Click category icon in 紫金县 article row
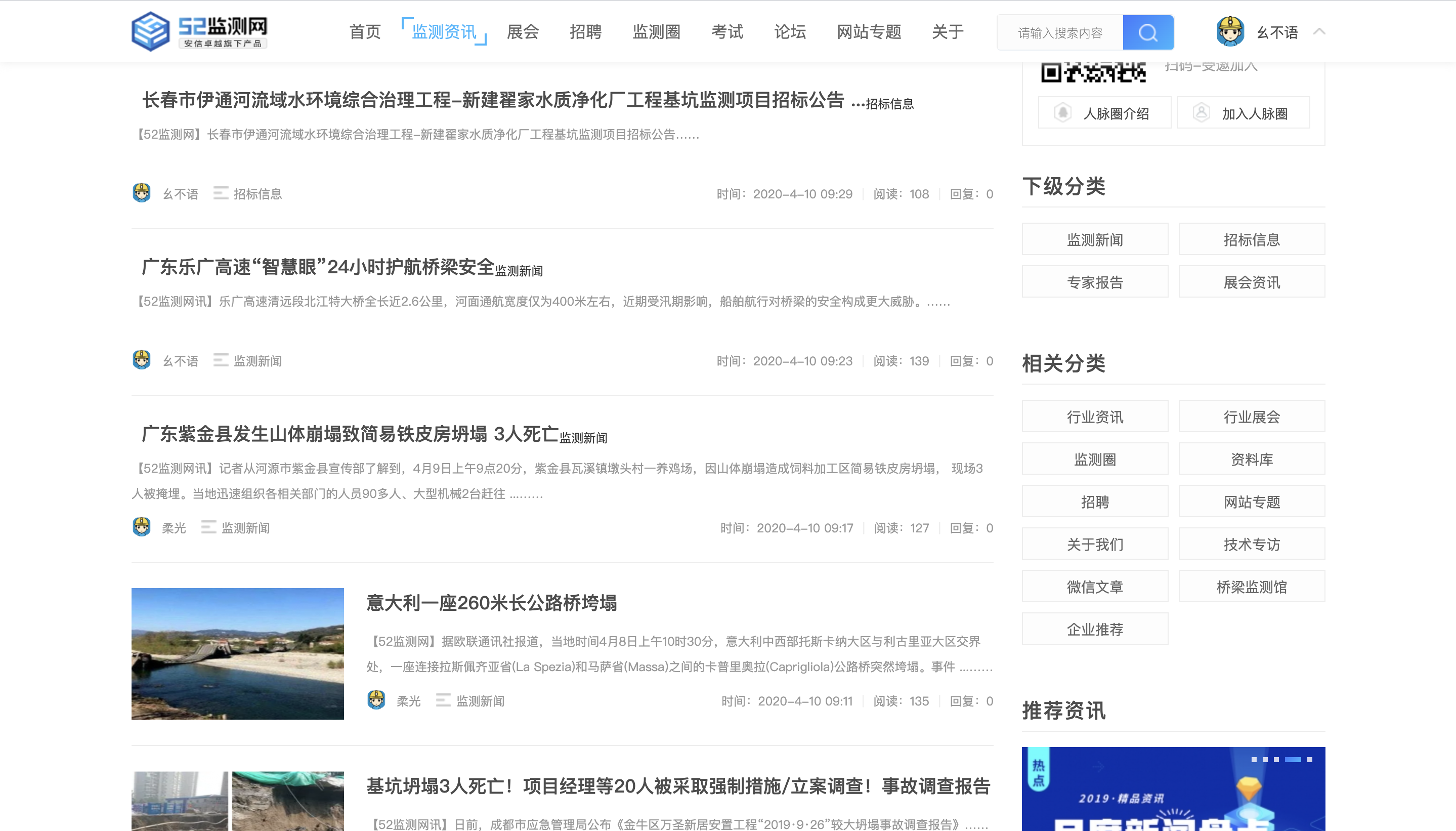 click(x=209, y=527)
